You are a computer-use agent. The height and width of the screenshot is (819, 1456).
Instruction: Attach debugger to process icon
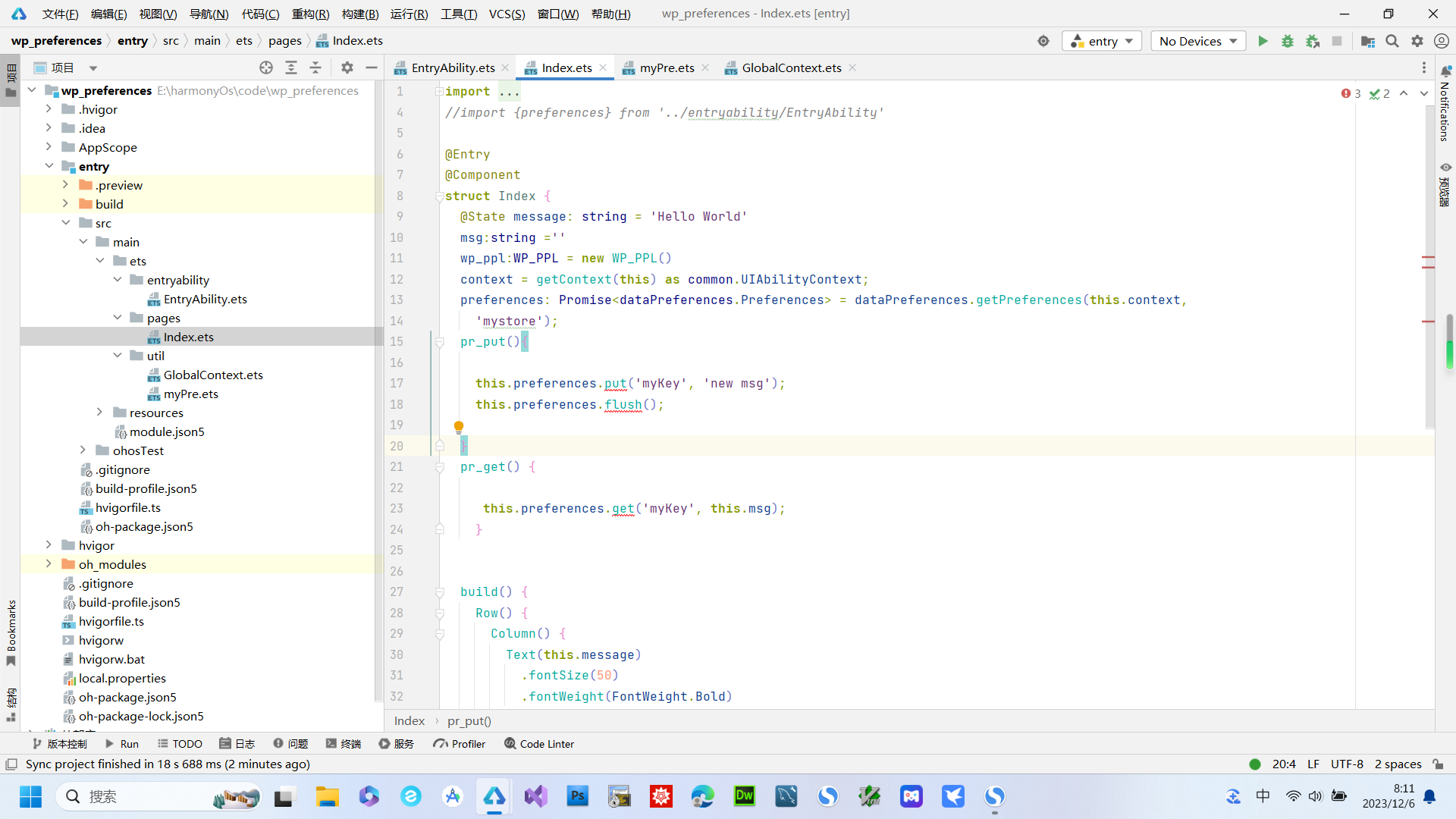tap(1313, 41)
